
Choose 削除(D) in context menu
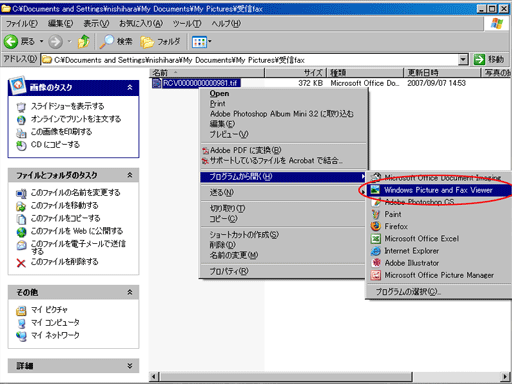click(283, 245)
